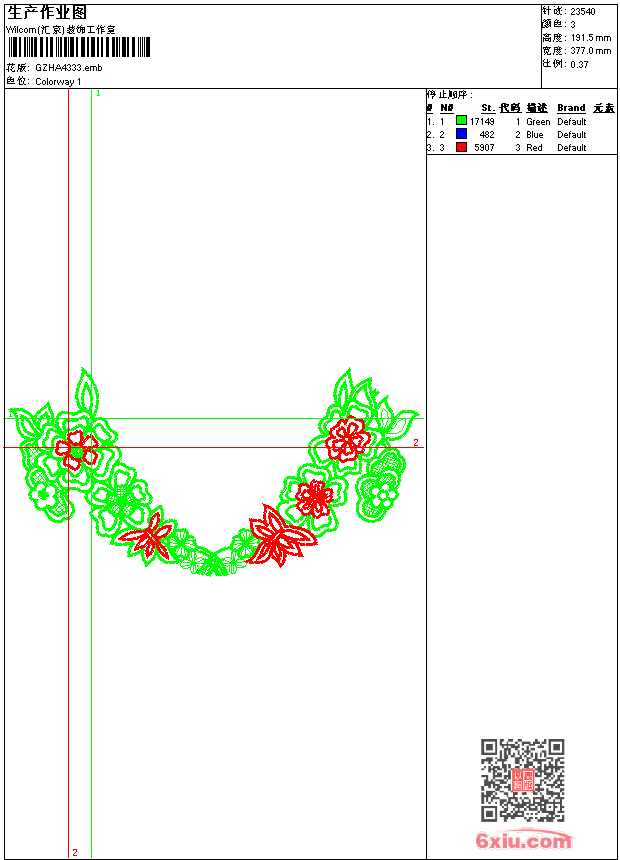620x860 pixels.
Task: Click the 'Default' brand in Green row
Action: [x=572, y=122]
